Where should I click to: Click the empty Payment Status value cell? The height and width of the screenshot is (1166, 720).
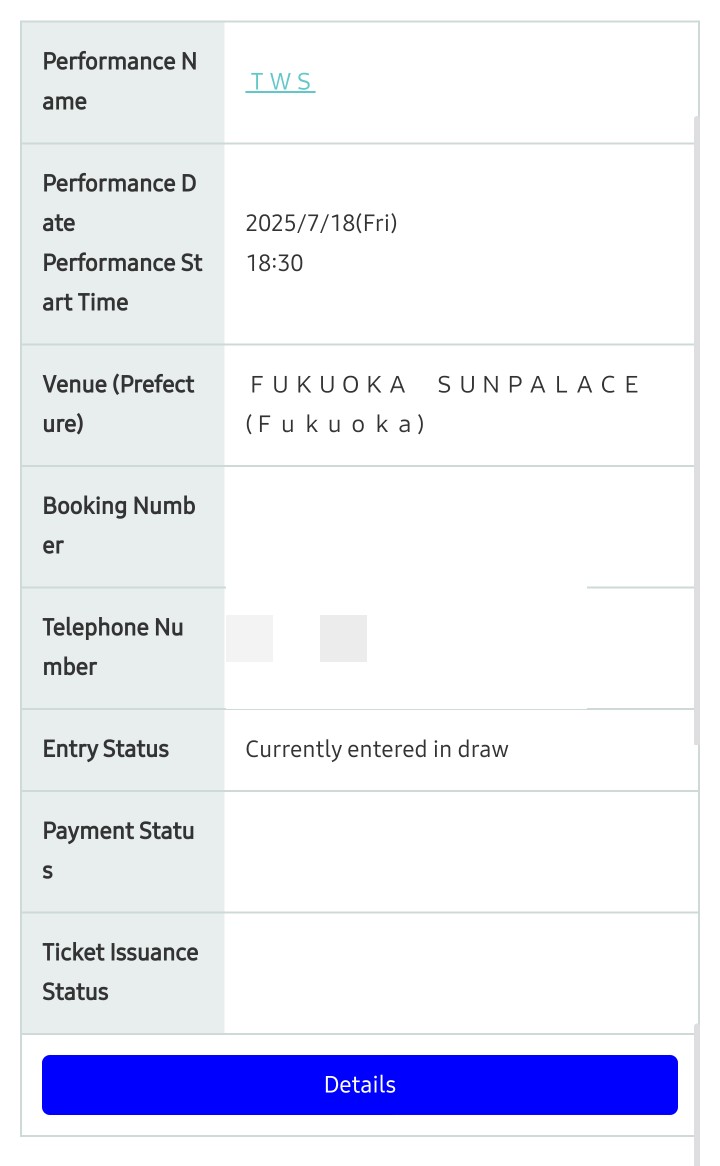(x=460, y=851)
